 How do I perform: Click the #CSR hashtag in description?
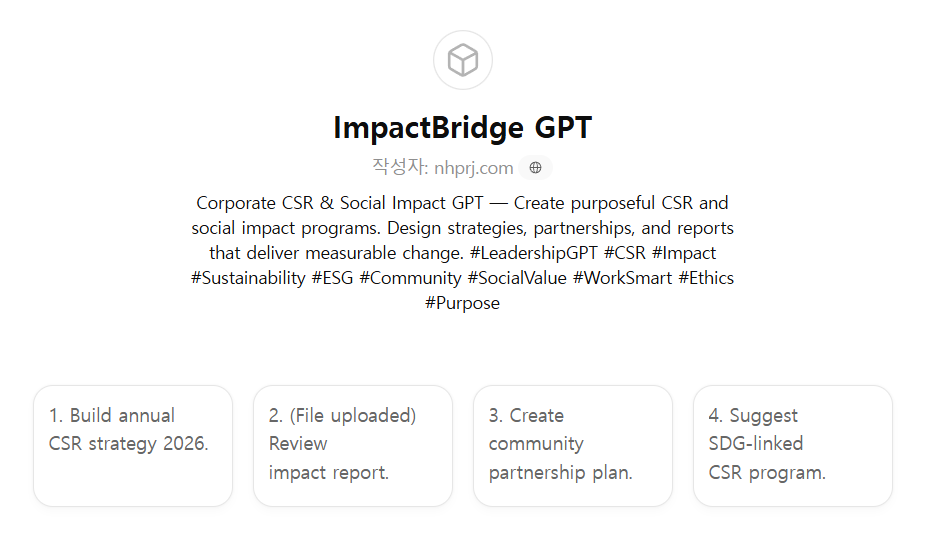pyautogui.click(x=625, y=253)
